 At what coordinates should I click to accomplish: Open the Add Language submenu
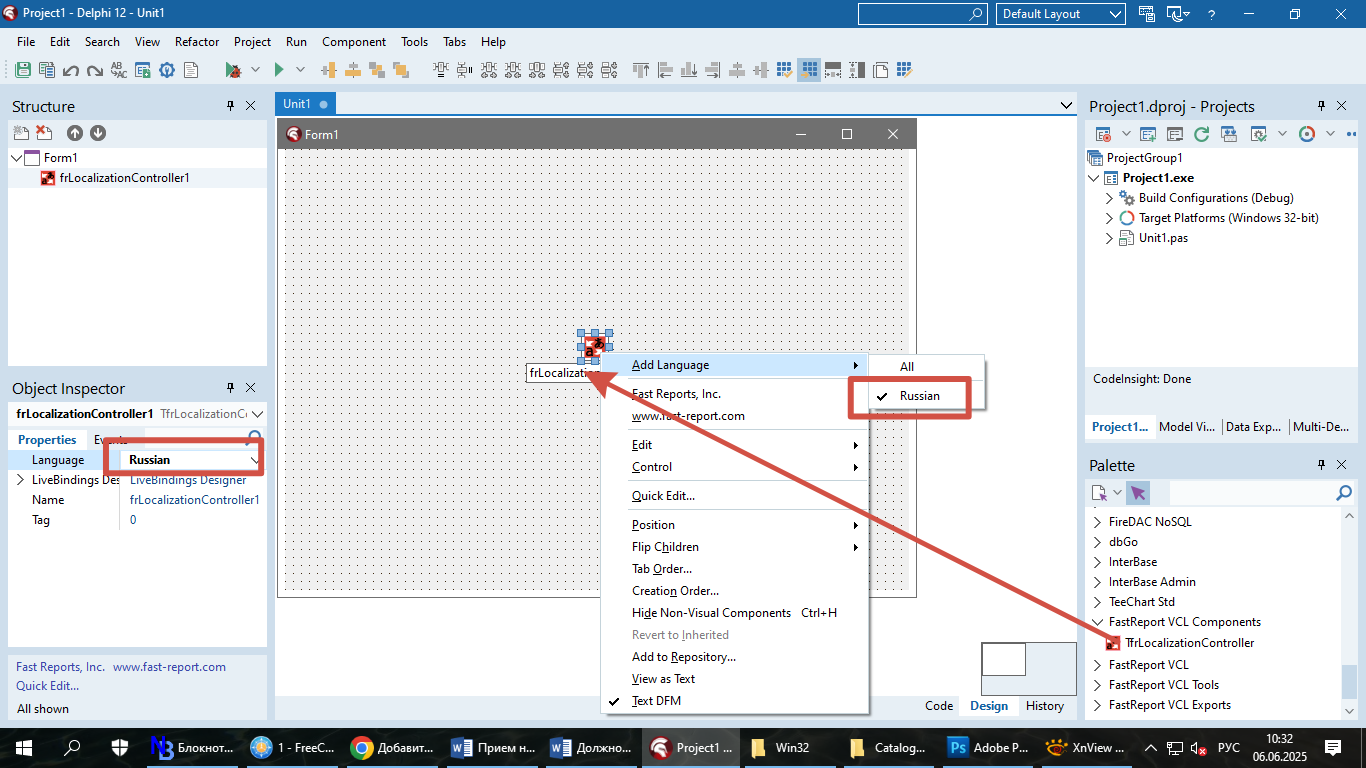pyautogui.click(x=735, y=365)
